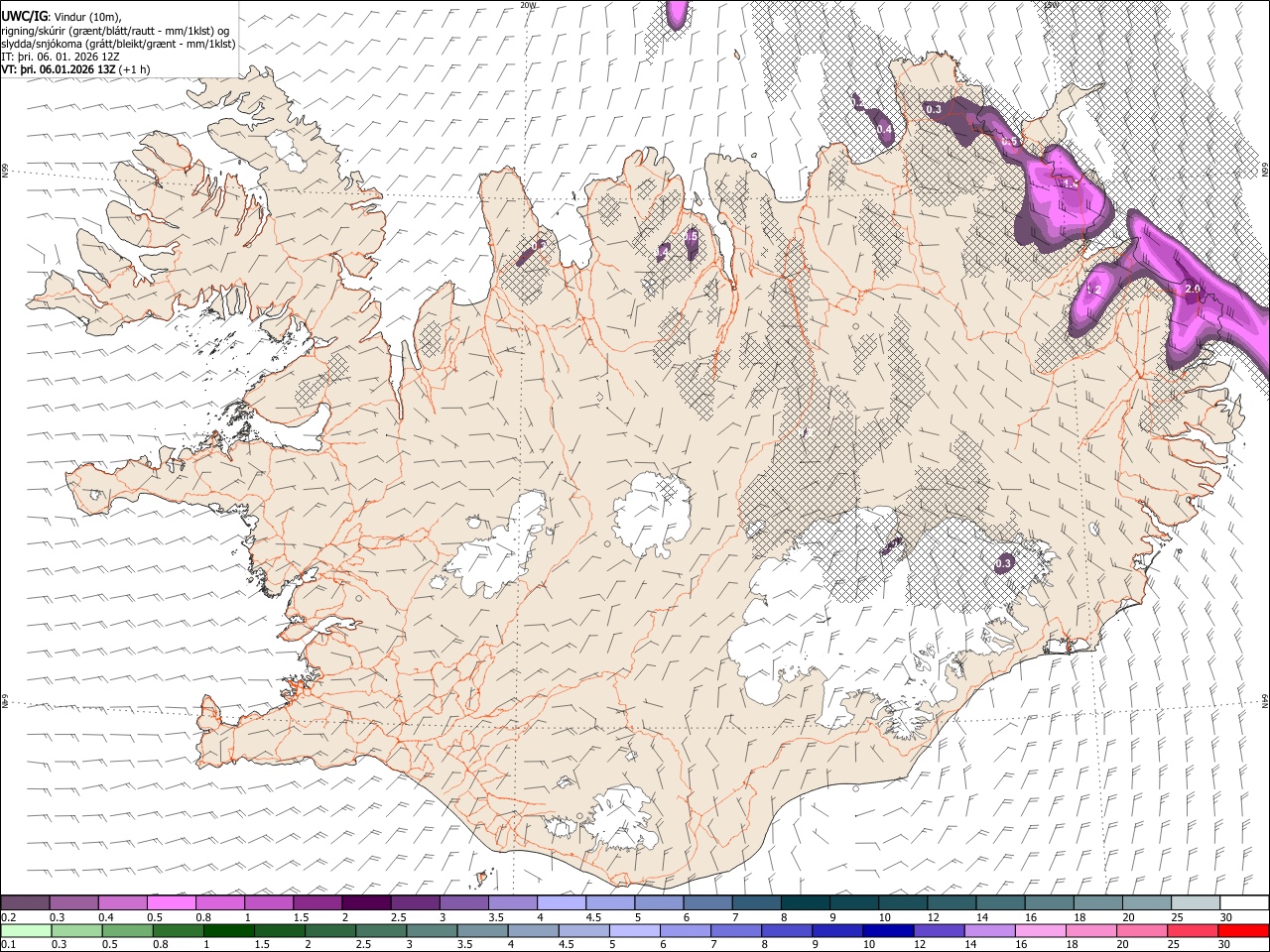Screen dimensions: 1270x952
Task: Pick the light grey swatch labelled 25 in top row
Action: 1196,902
